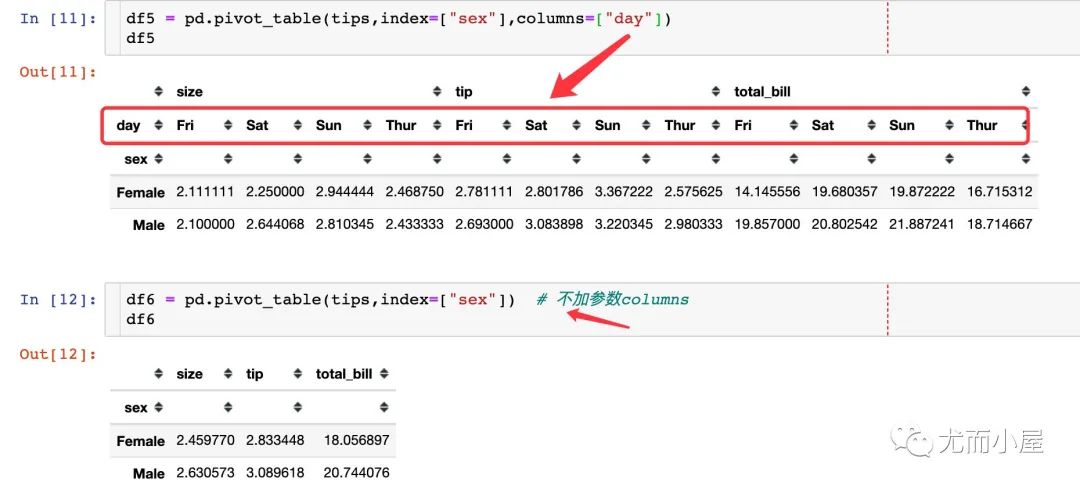Image resolution: width=1080 pixels, height=489 pixels.
Task: Select cell value 18.056897 in Out[12]
Action: (356, 441)
